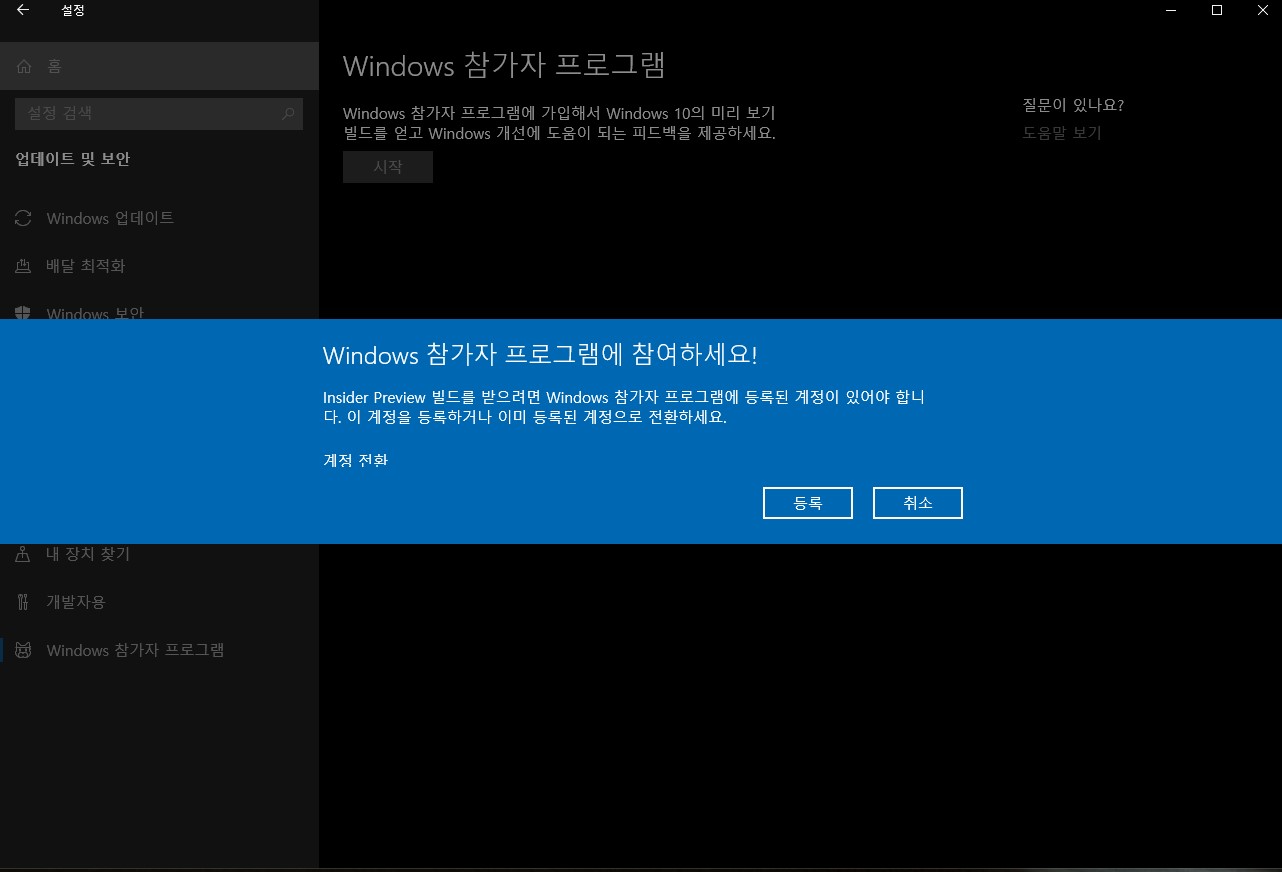Image resolution: width=1282 pixels, height=872 pixels.
Task: Open 개발자용 settings page
Action: pos(159,602)
